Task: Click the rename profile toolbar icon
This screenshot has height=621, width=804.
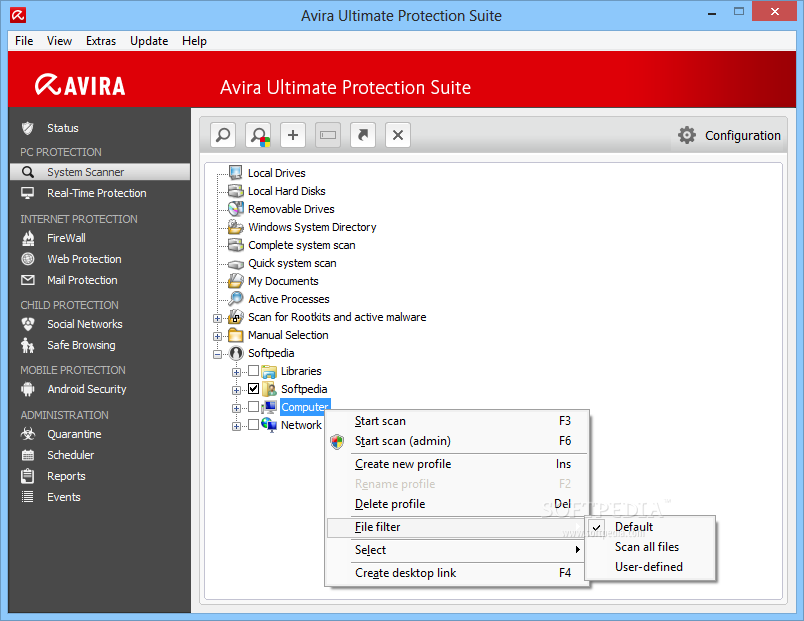Action: 328,135
